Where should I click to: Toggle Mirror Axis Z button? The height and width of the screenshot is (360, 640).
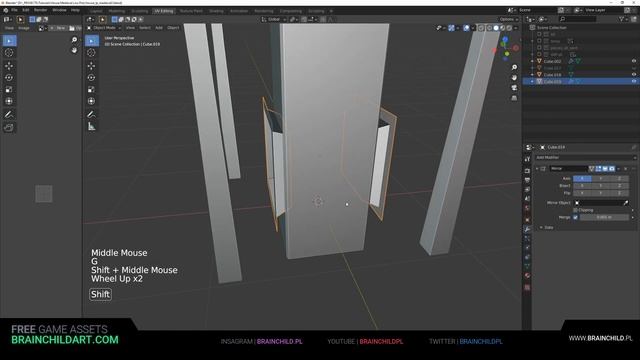pyautogui.click(x=620, y=179)
